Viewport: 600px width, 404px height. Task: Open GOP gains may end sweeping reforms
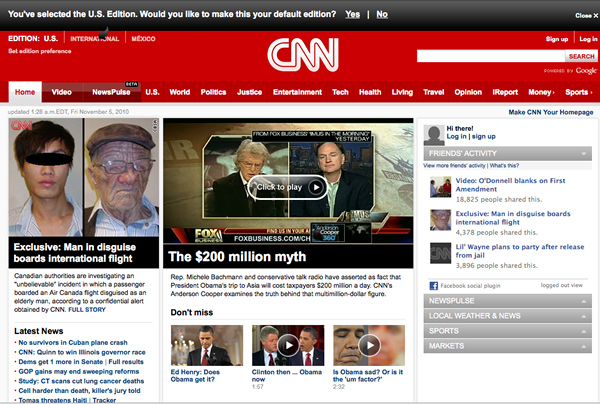coord(79,371)
